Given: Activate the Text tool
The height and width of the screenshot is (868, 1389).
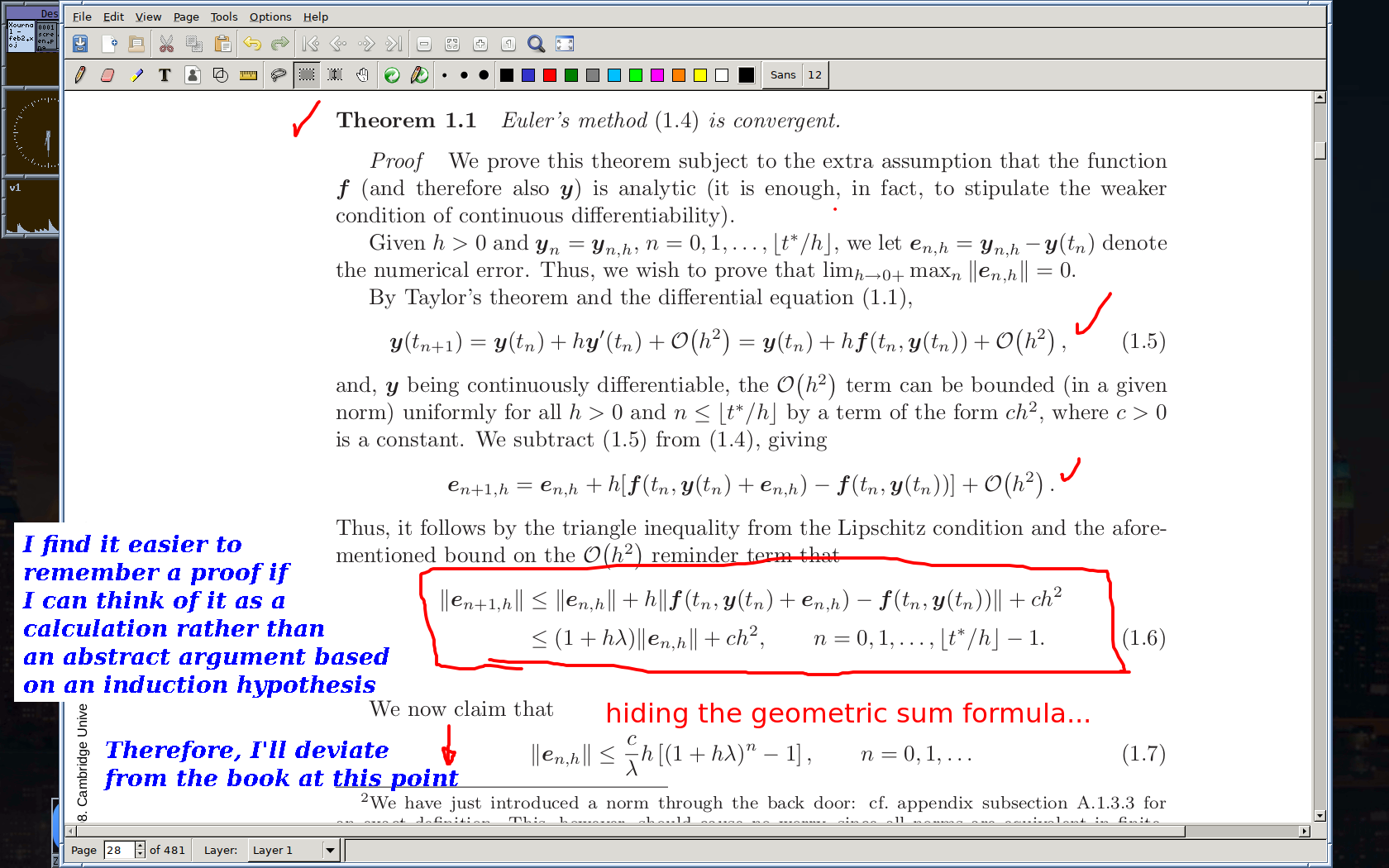Looking at the screenshot, I should (x=165, y=75).
